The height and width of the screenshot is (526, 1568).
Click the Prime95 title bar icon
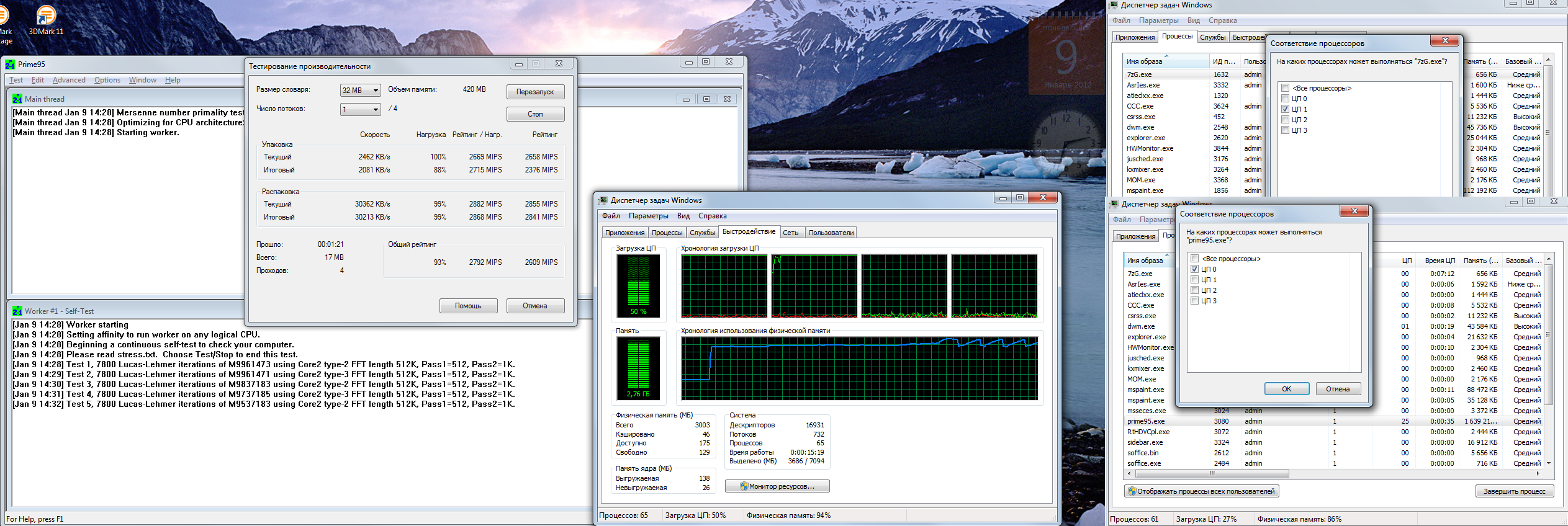coord(10,65)
